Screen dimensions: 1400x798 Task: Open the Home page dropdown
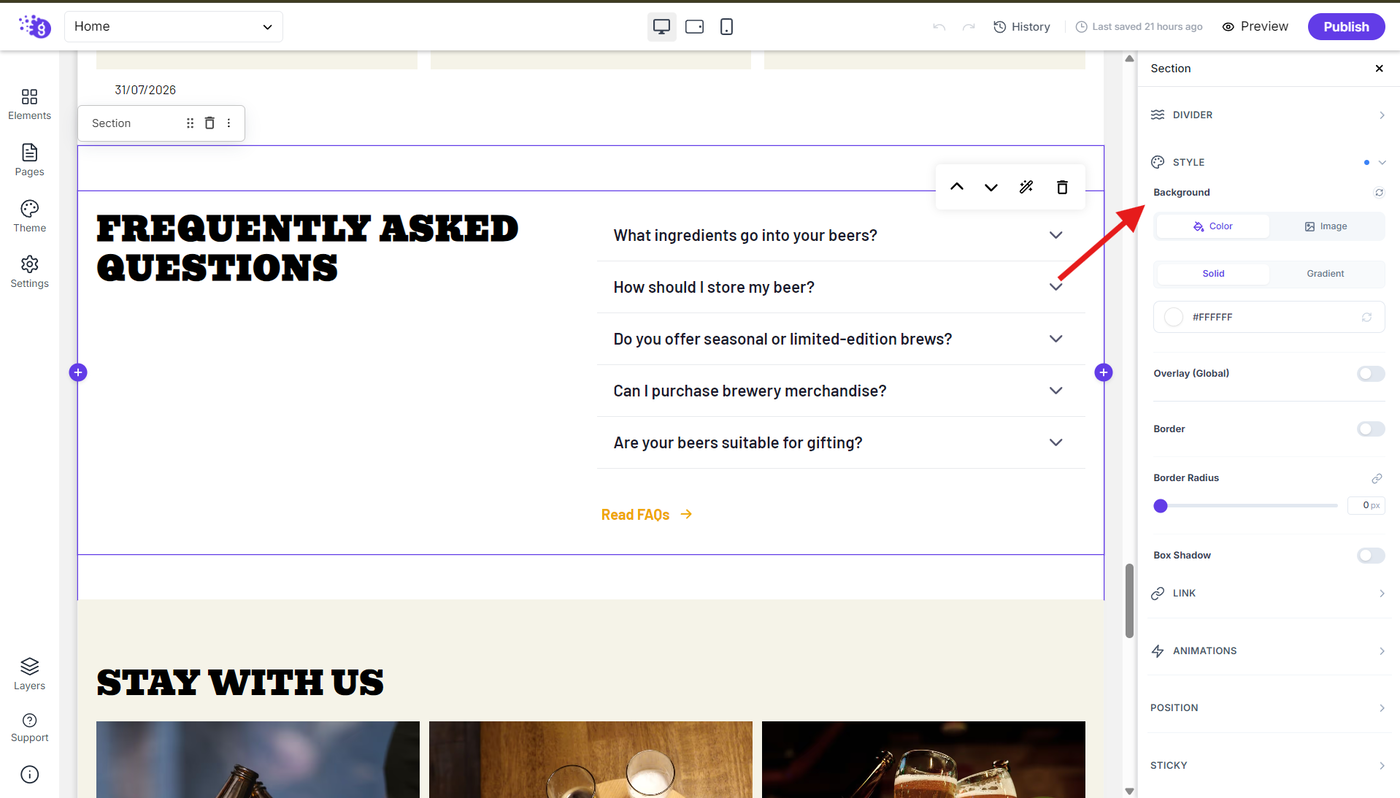[174, 27]
